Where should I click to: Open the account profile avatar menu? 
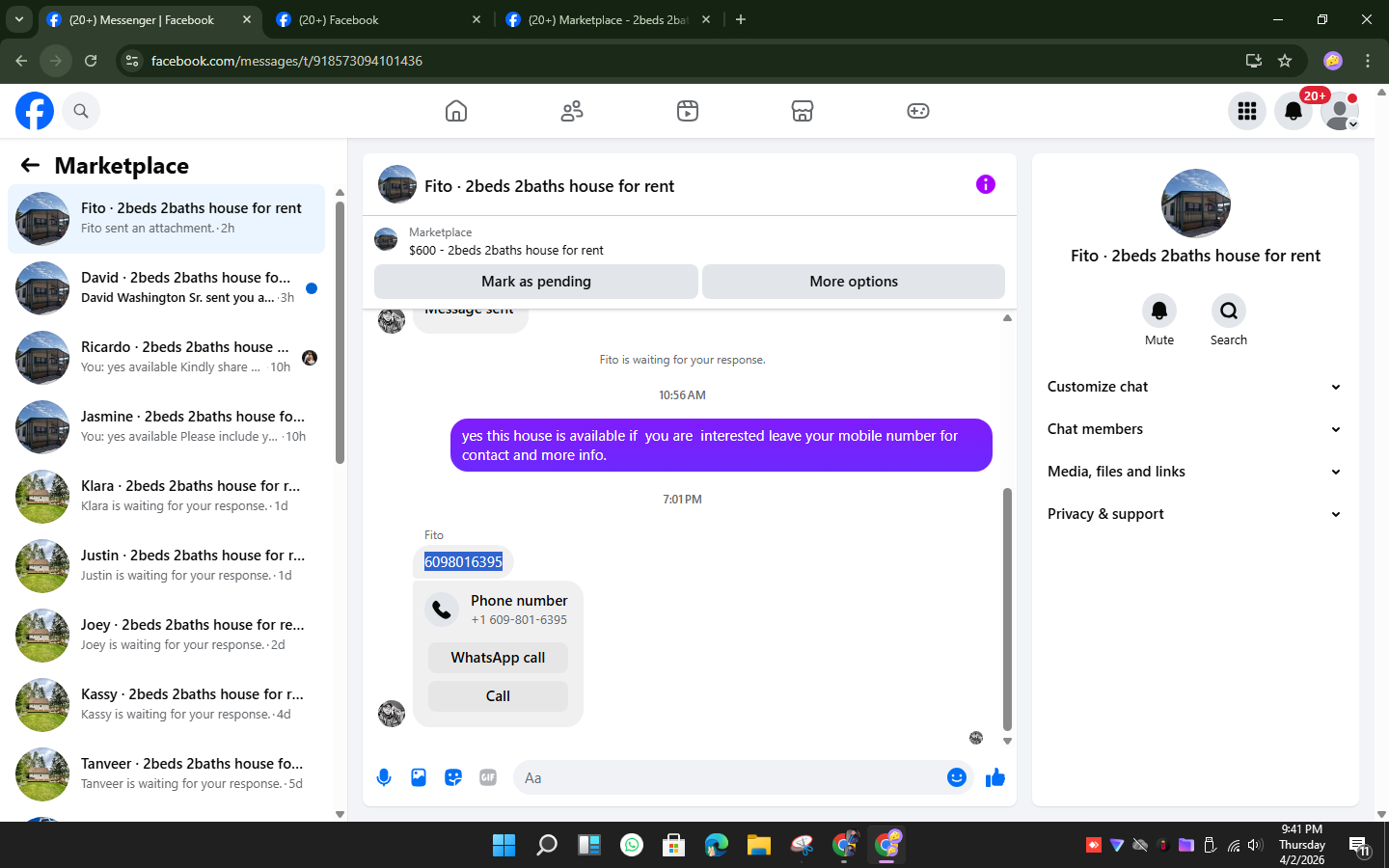(x=1340, y=111)
